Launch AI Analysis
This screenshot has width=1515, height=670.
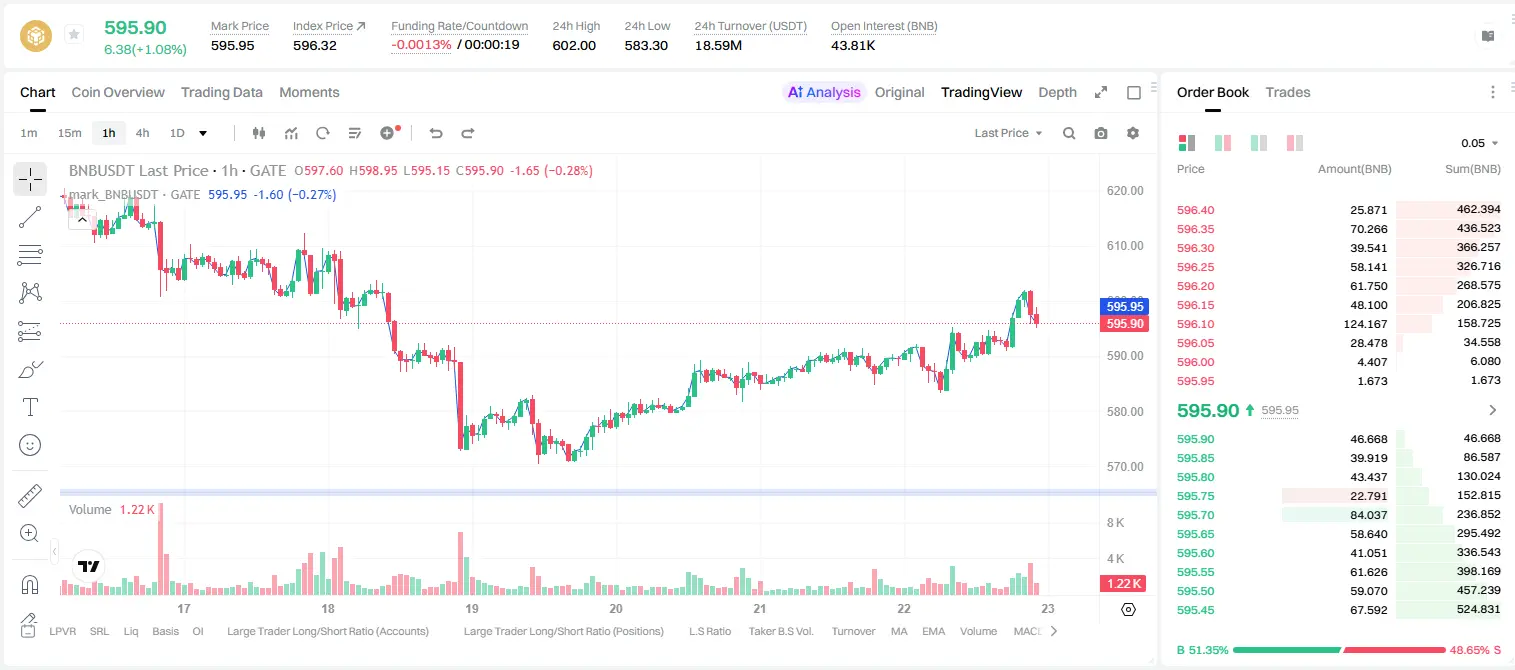pos(823,92)
